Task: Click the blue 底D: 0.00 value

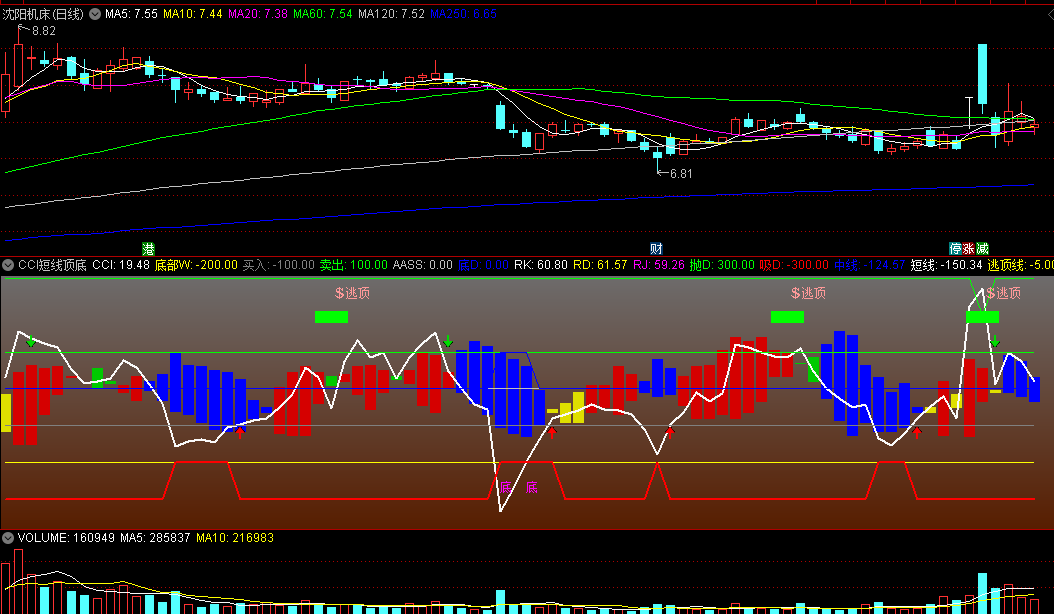Action: (x=483, y=265)
